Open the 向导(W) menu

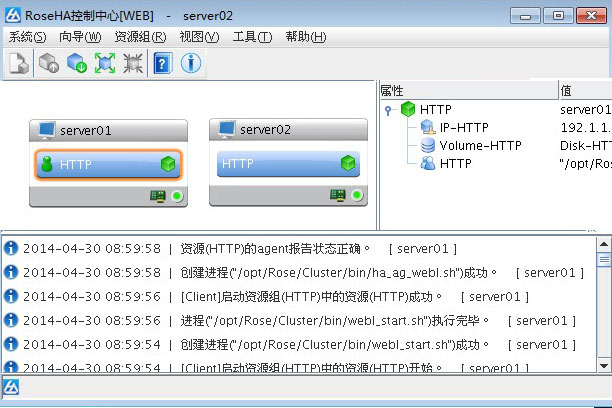(80, 37)
